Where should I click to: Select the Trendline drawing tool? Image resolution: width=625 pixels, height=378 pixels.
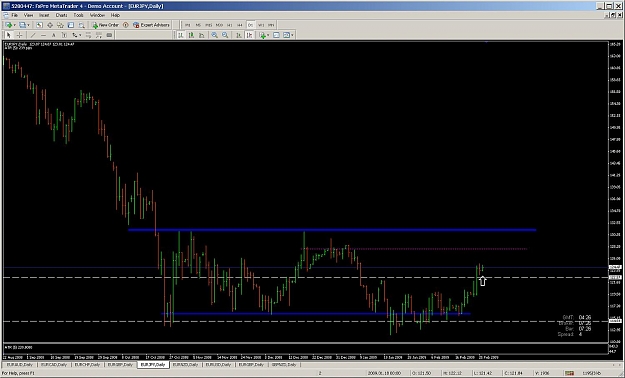33,35
